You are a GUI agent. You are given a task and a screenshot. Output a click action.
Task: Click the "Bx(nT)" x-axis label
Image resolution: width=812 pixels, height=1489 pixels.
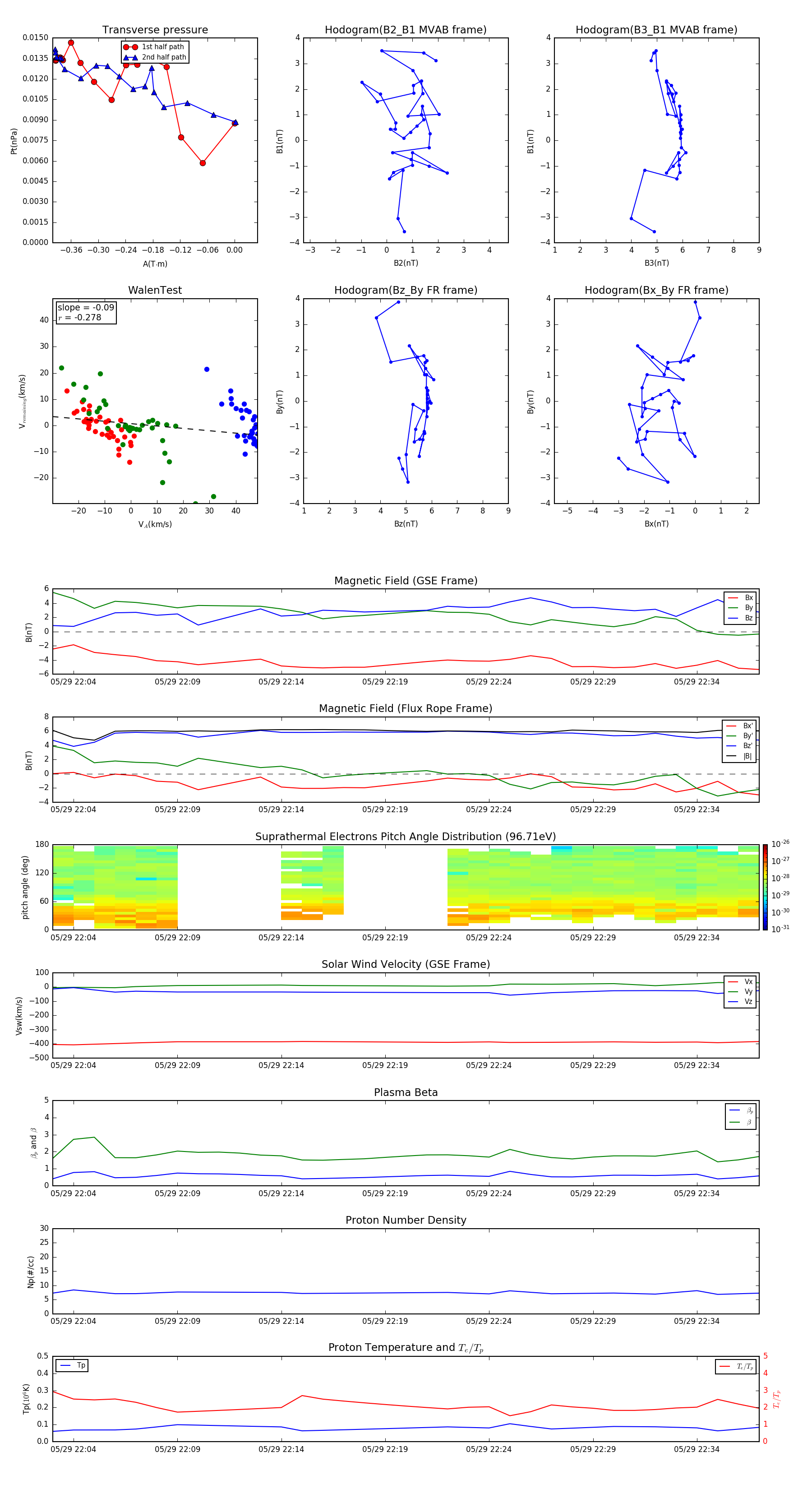tap(656, 524)
